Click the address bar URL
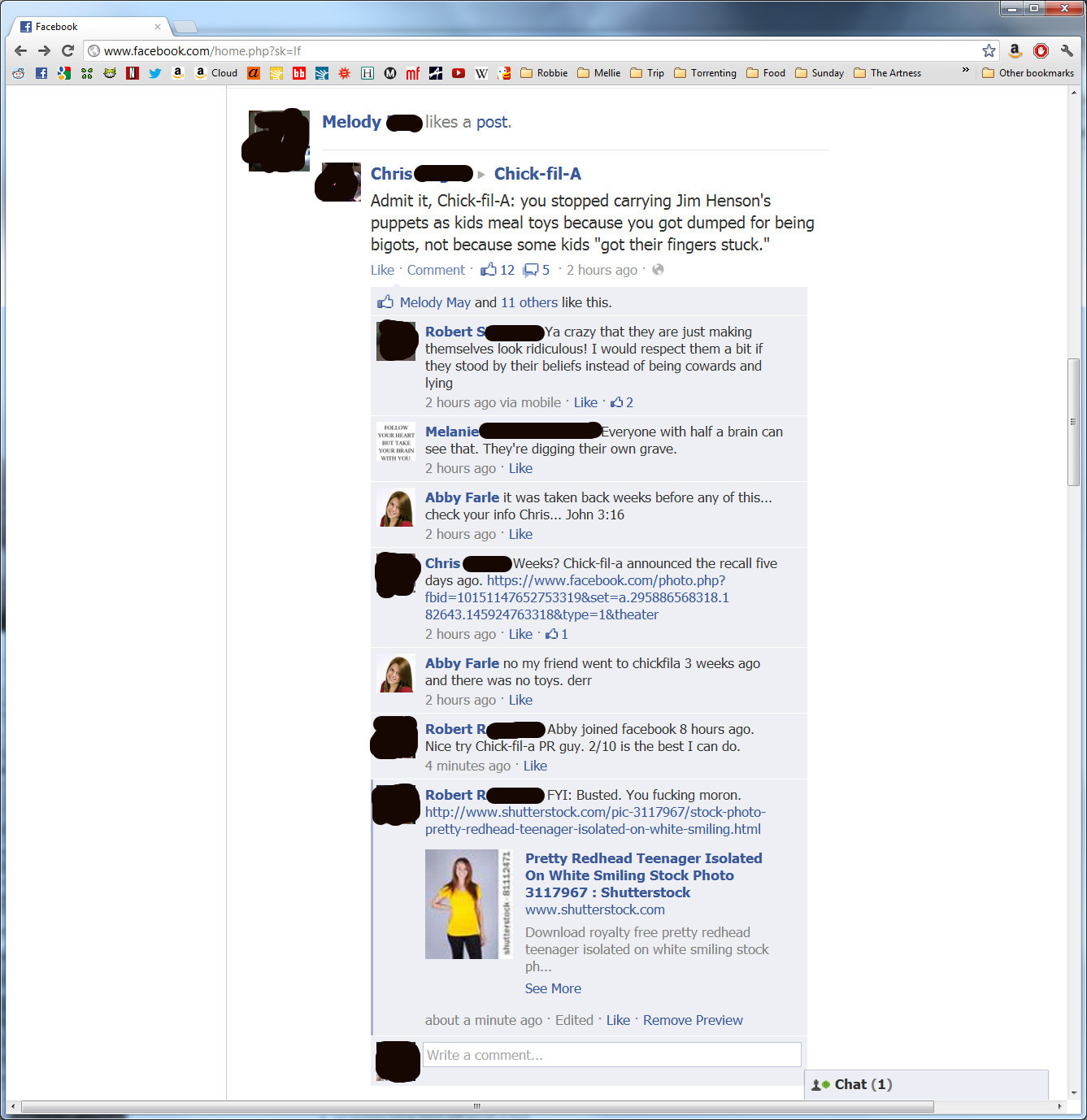Image resolution: width=1087 pixels, height=1120 pixels. [202, 50]
